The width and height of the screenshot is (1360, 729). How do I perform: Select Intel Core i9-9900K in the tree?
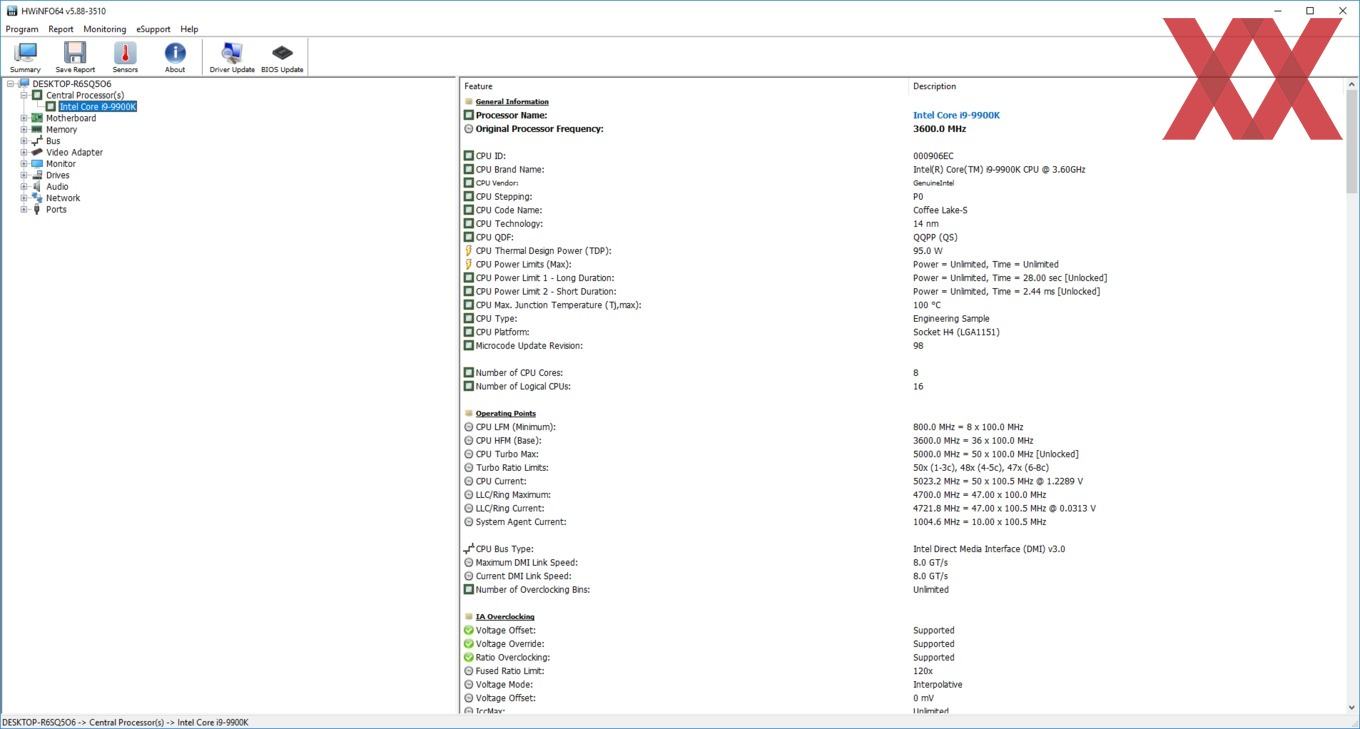(x=97, y=107)
